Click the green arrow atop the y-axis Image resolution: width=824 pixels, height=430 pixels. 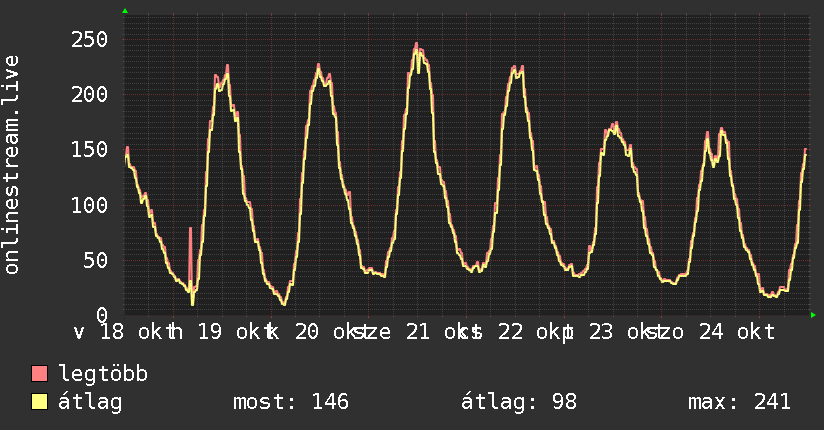click(x=125, y=11)
